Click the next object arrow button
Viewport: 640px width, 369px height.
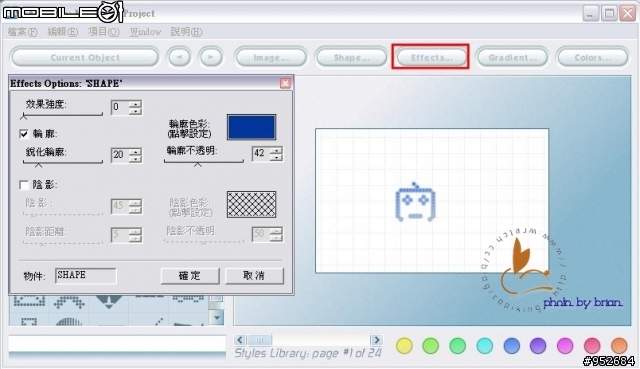coord(211,57)
